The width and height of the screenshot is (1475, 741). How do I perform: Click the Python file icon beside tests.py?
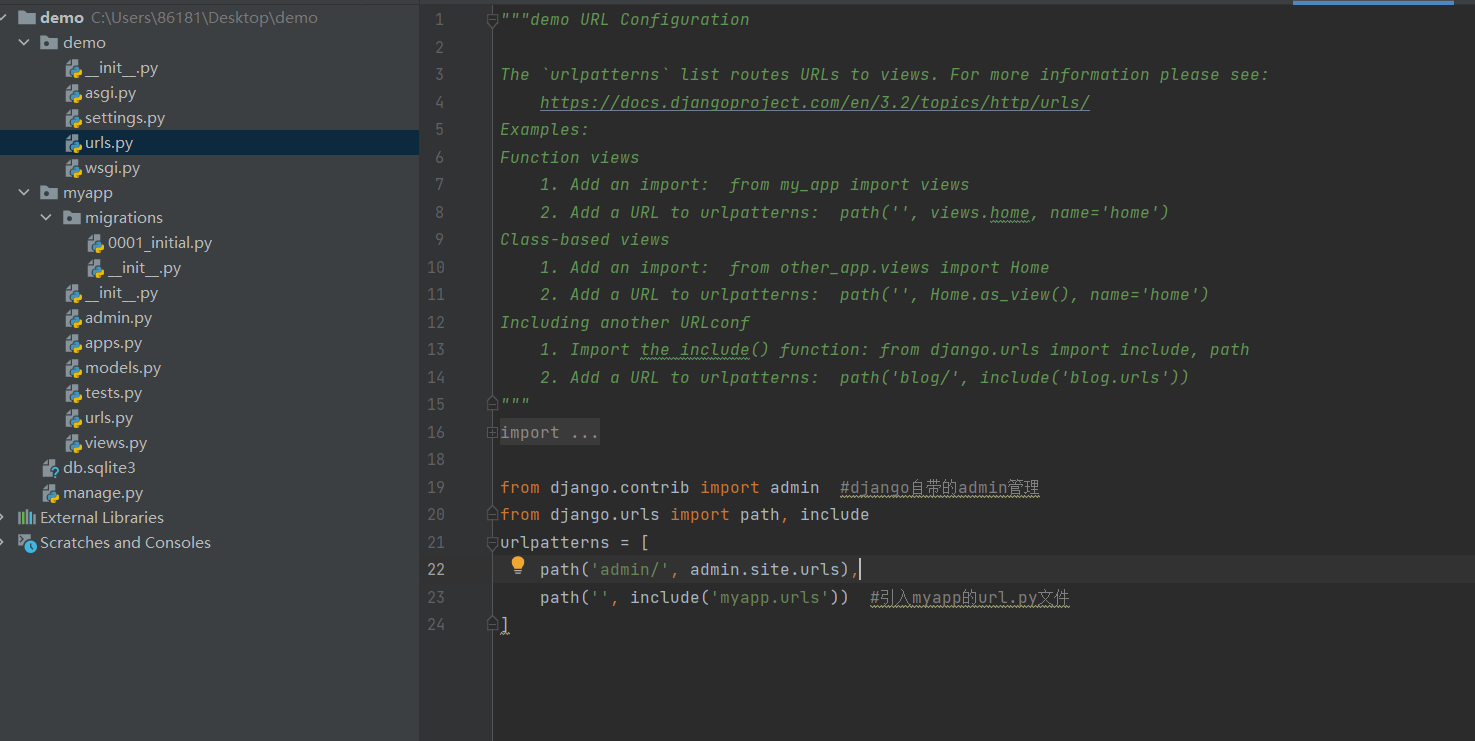pos(73,393)
